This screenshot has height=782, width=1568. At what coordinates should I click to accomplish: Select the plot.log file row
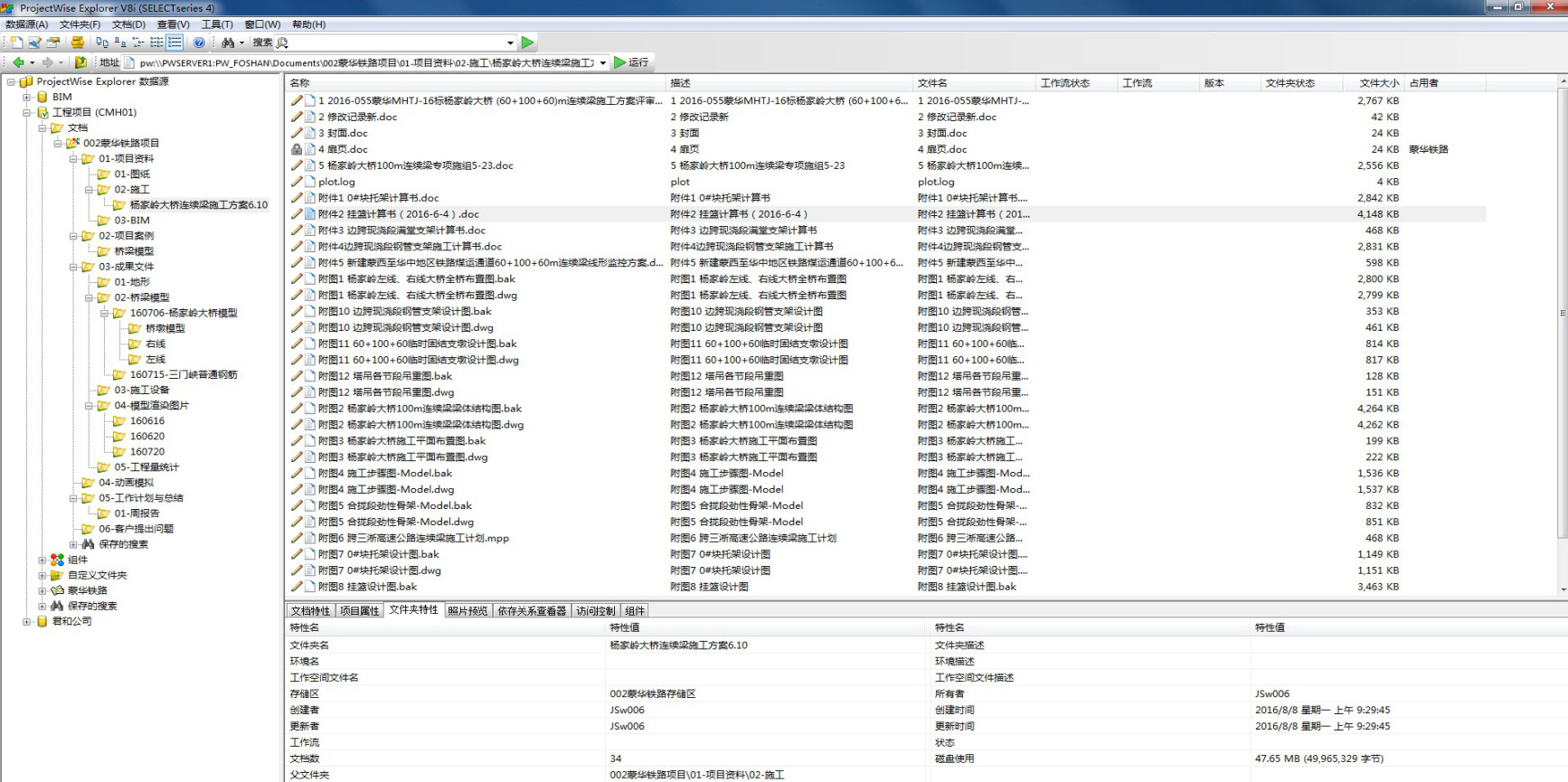pyautogui.click(x=886, y=182)
